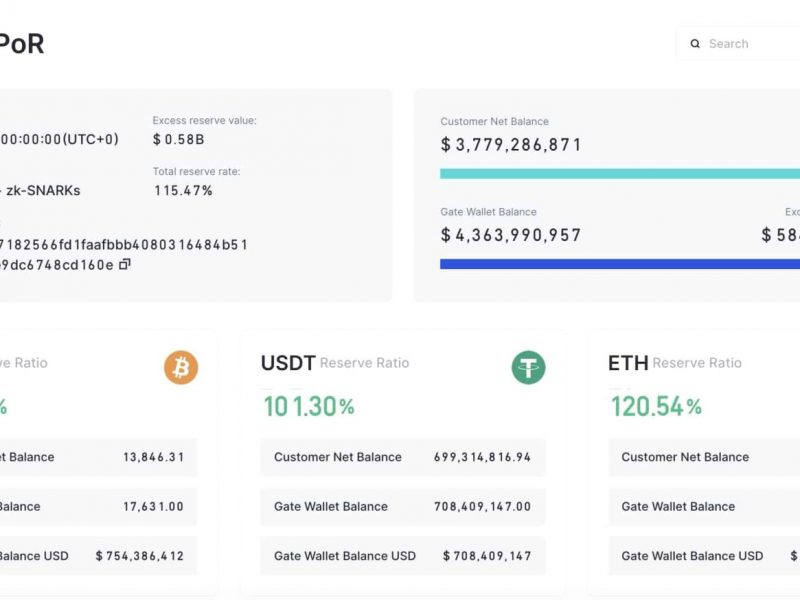
Task: Click the orange Bitcoin logo icon
Action: (181, 367)
